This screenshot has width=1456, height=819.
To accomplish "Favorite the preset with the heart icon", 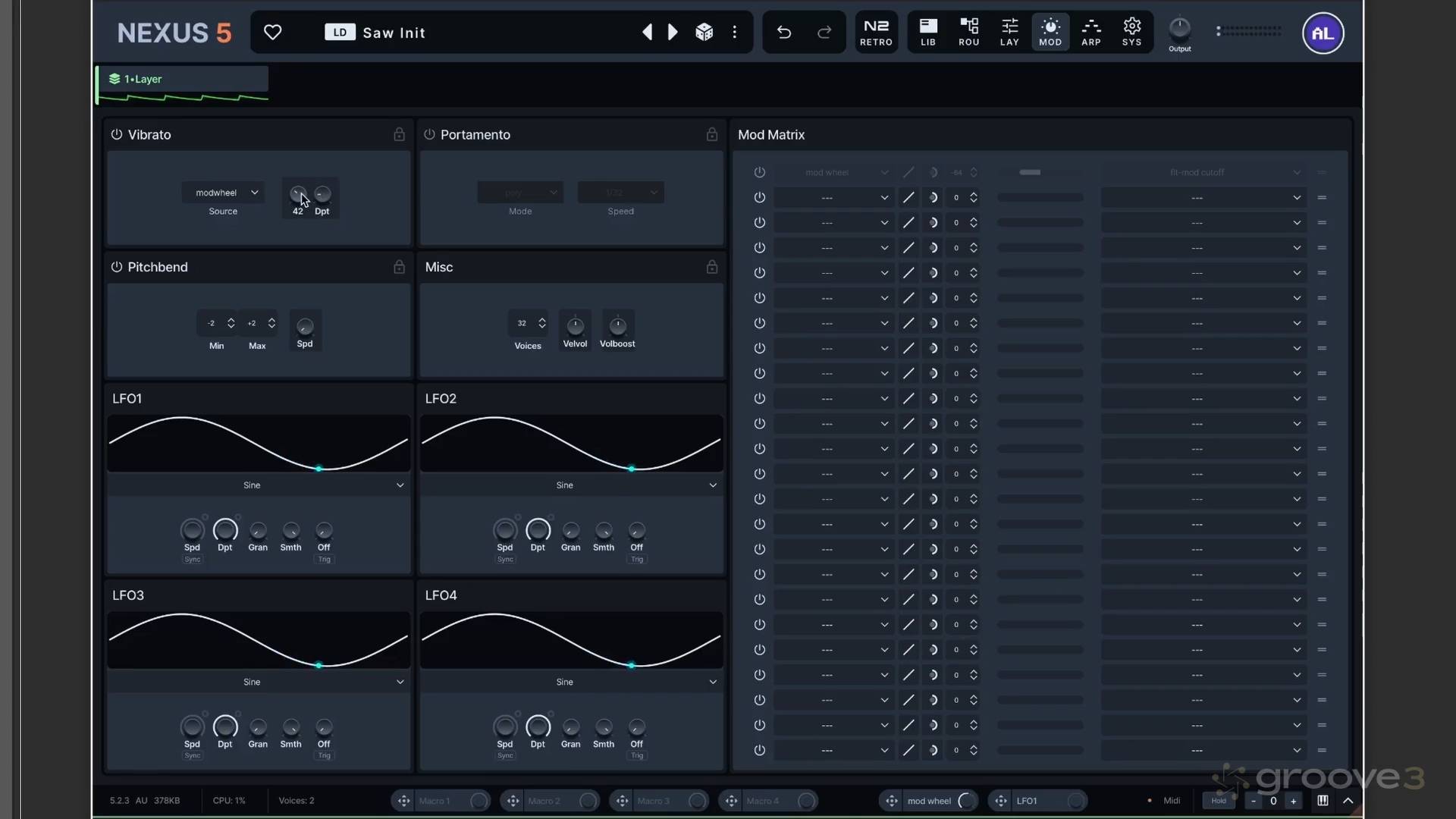I will (x=272, y=32).
